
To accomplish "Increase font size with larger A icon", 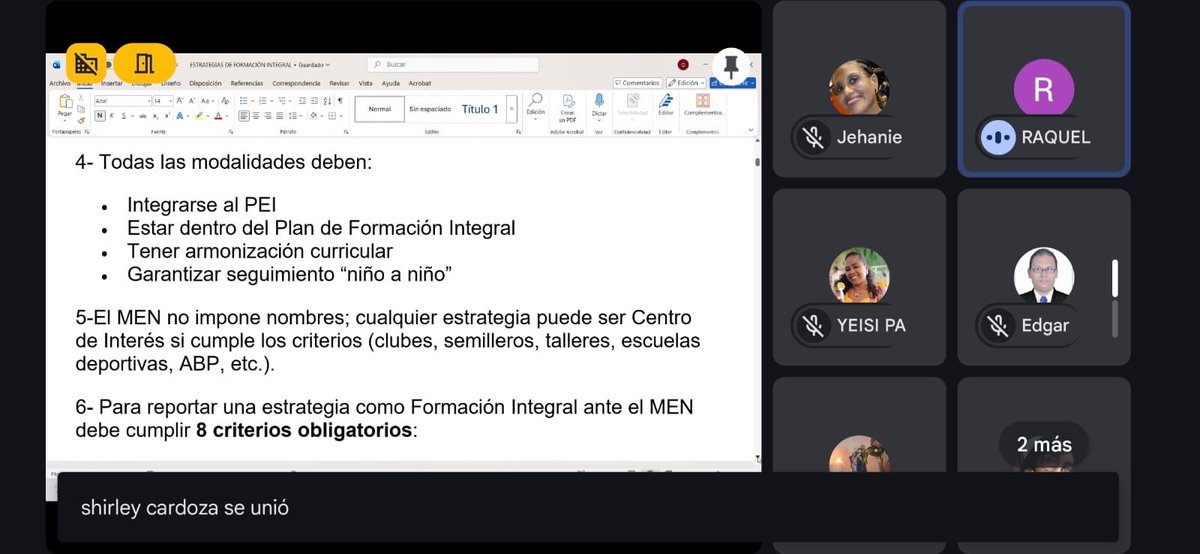I will [179, 101].
